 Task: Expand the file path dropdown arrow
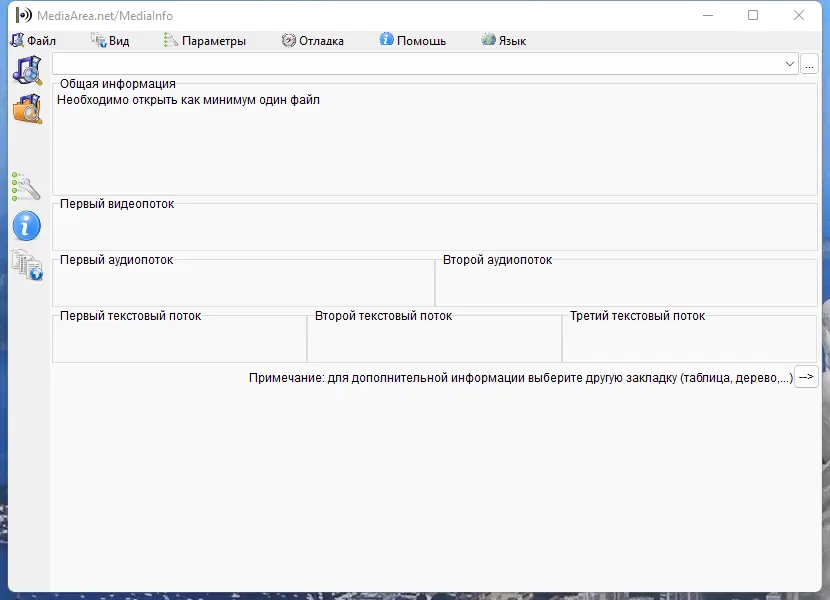pos(789,64)
